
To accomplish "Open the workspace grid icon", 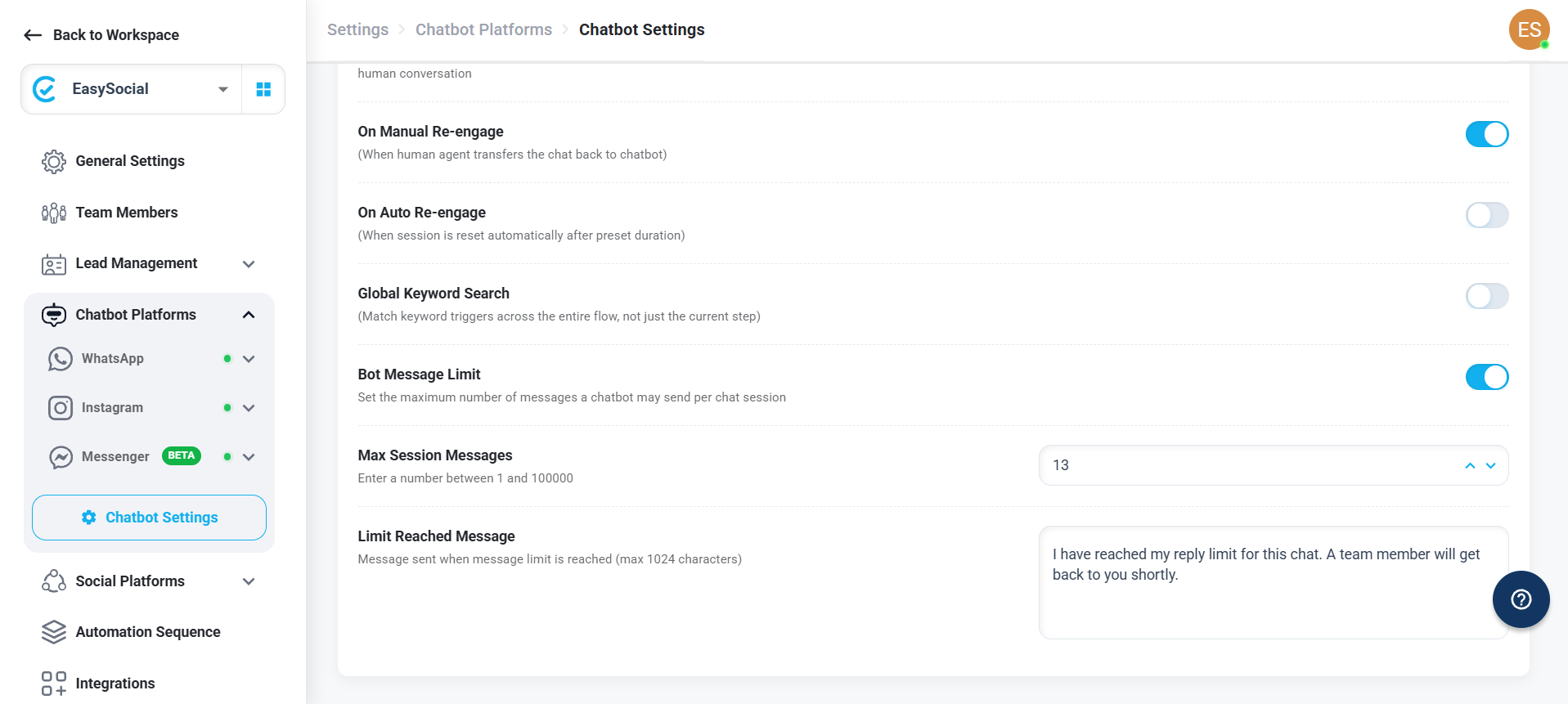I will click(263, 89).
